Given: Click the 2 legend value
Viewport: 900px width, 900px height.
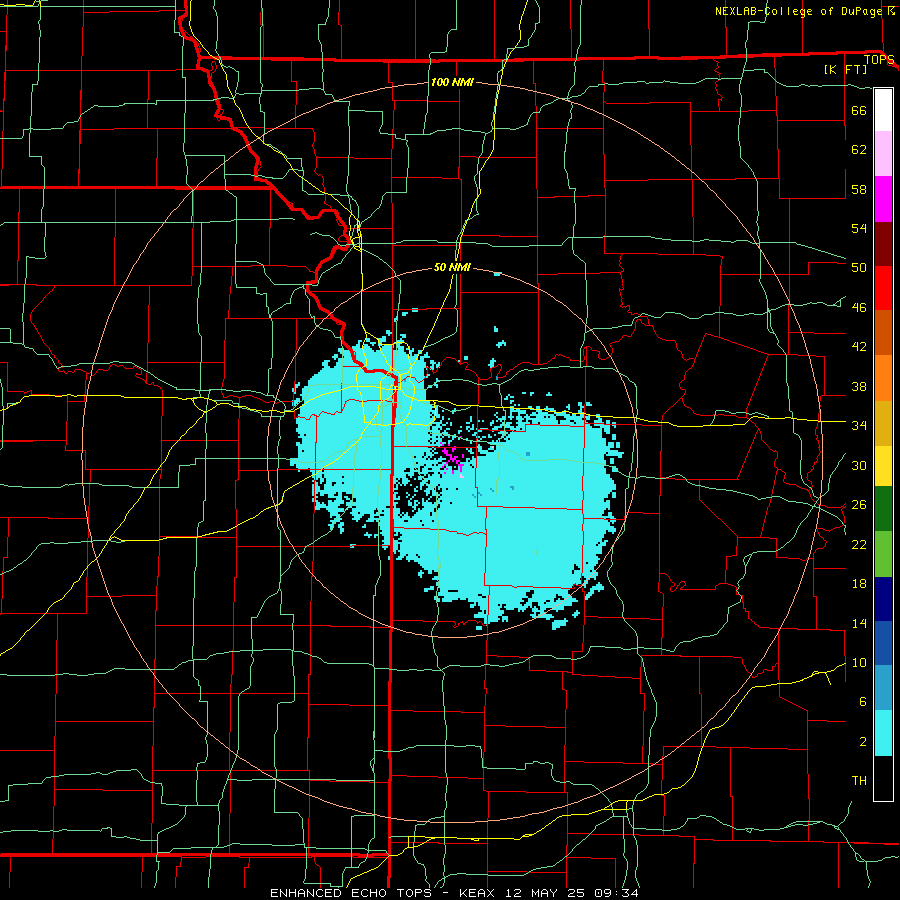Looking at the screenshot, I should [x=863, y=742].
